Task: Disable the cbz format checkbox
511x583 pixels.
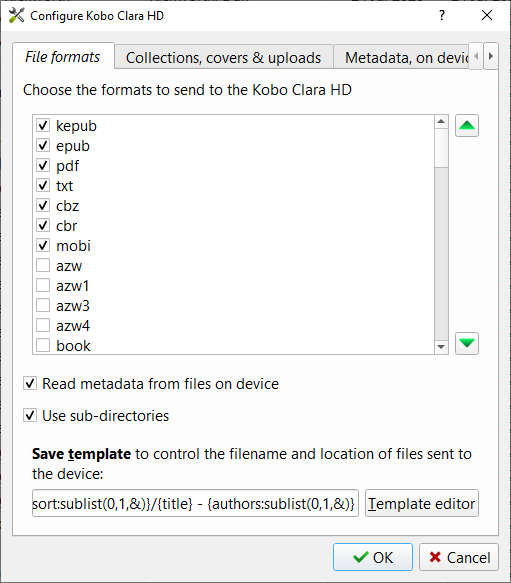Action: (43, 206)
